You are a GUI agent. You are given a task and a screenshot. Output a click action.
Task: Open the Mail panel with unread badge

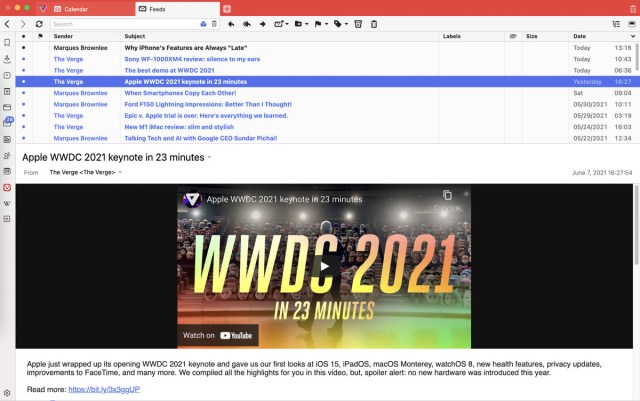[x=8, y=122]
